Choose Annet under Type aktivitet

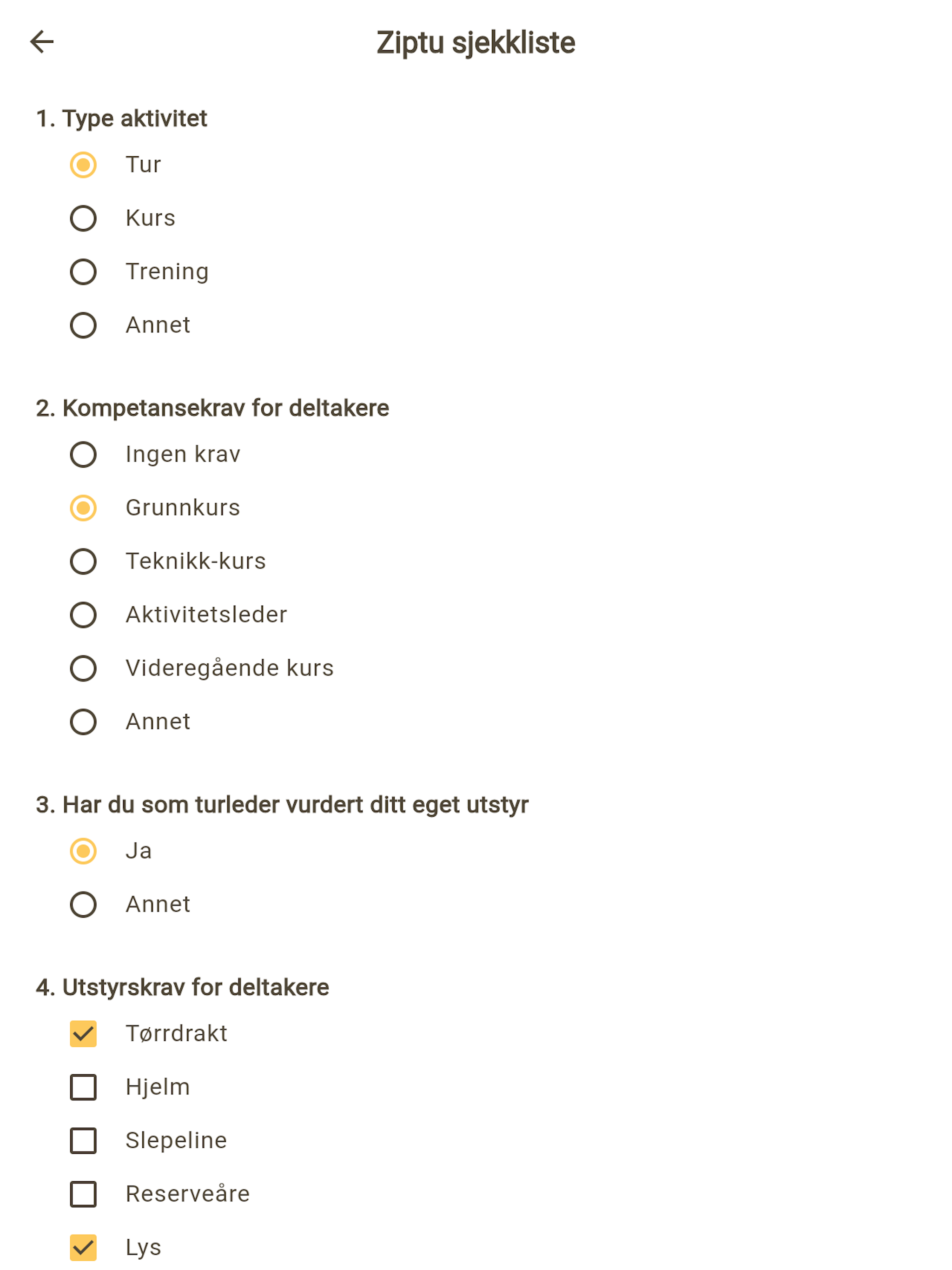pos(83,325)
